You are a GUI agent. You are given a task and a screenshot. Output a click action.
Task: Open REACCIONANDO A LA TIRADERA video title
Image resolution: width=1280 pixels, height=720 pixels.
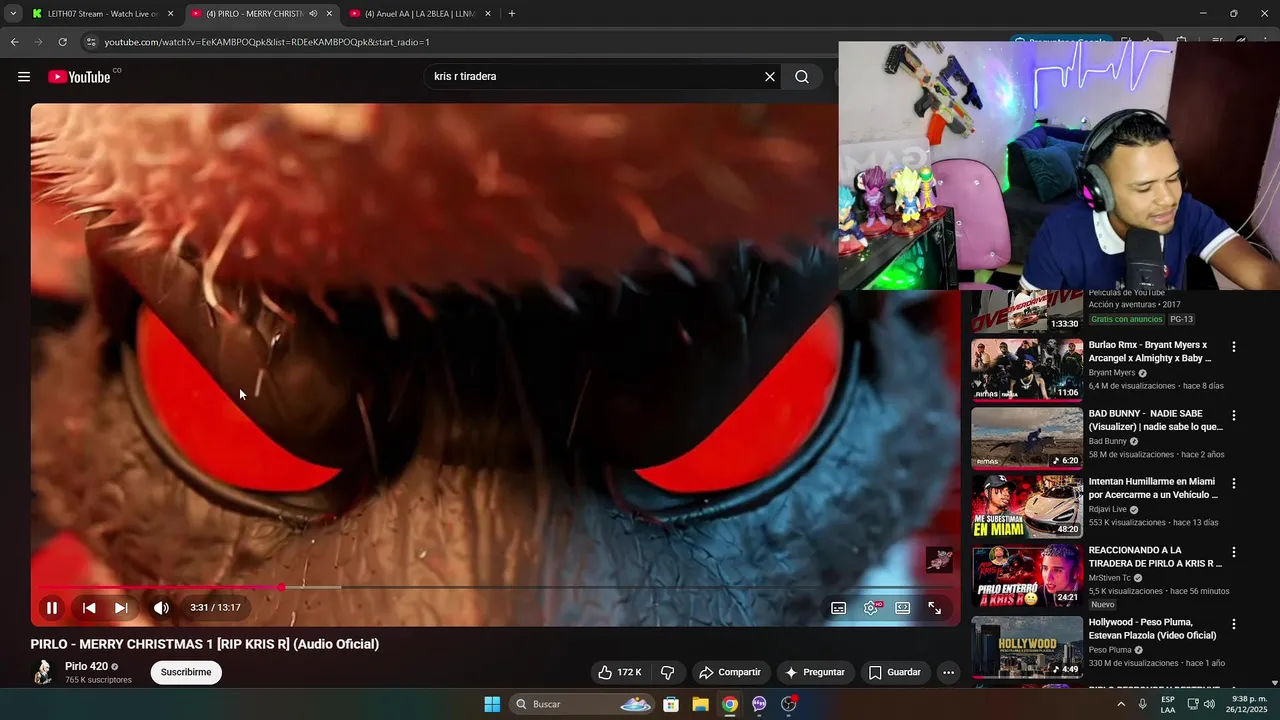(1155, 557)
